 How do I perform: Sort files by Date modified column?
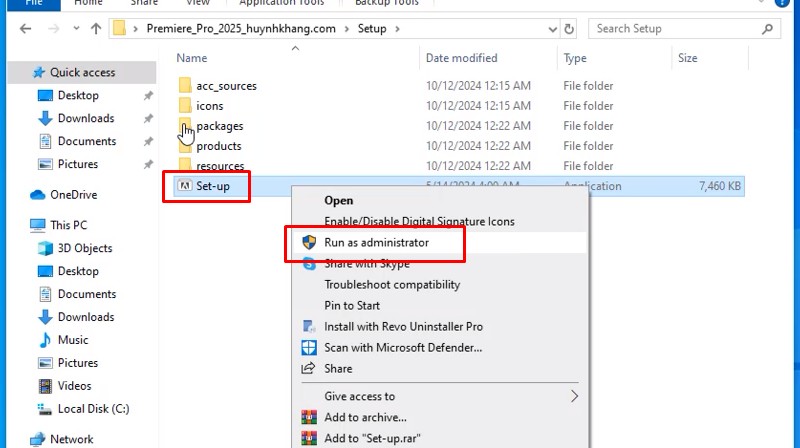click(x=461, y=58)
